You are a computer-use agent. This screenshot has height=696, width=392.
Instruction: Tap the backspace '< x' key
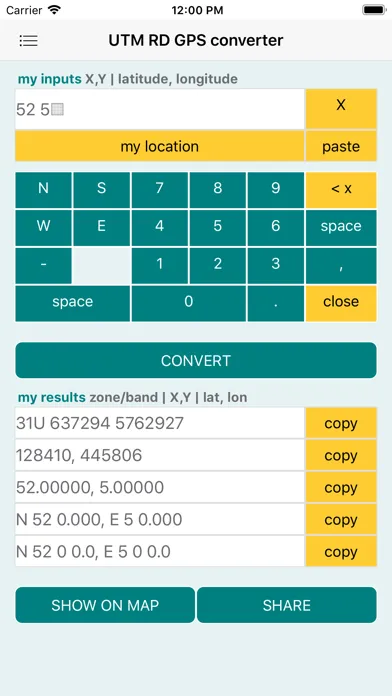(341, 190)
